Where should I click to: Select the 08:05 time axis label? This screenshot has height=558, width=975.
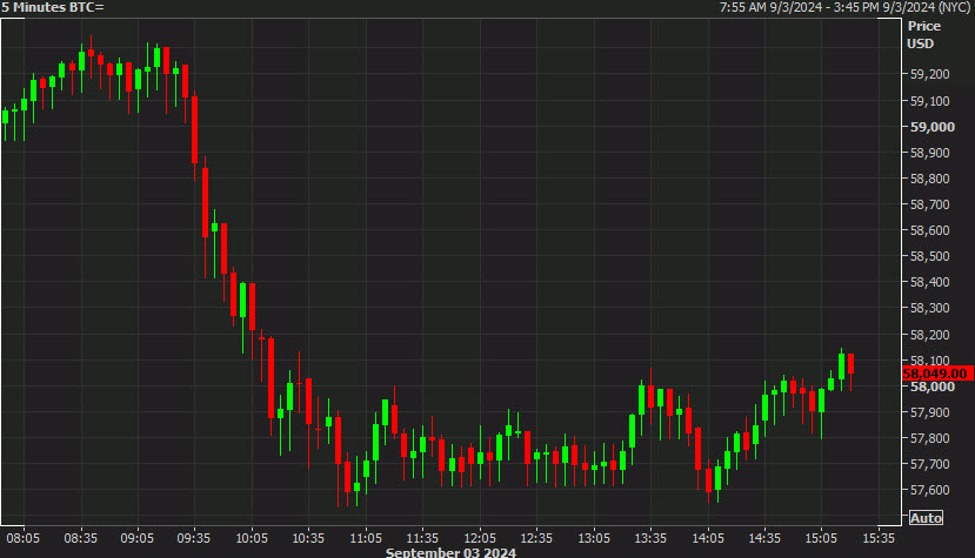tap(23, 537)
